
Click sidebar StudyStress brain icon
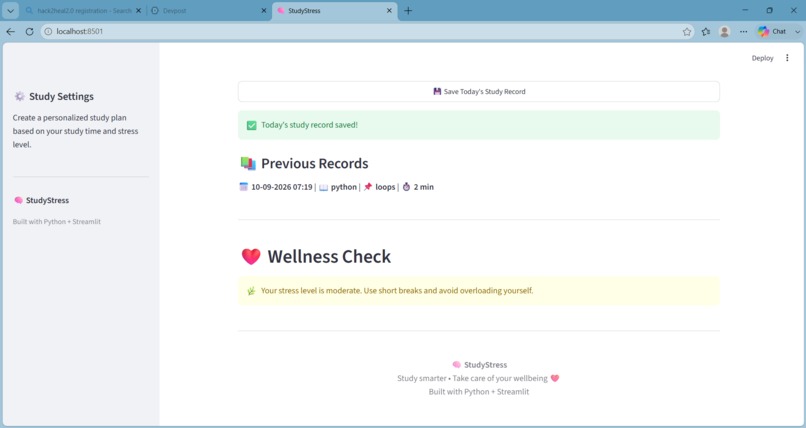tap(19, 200)
